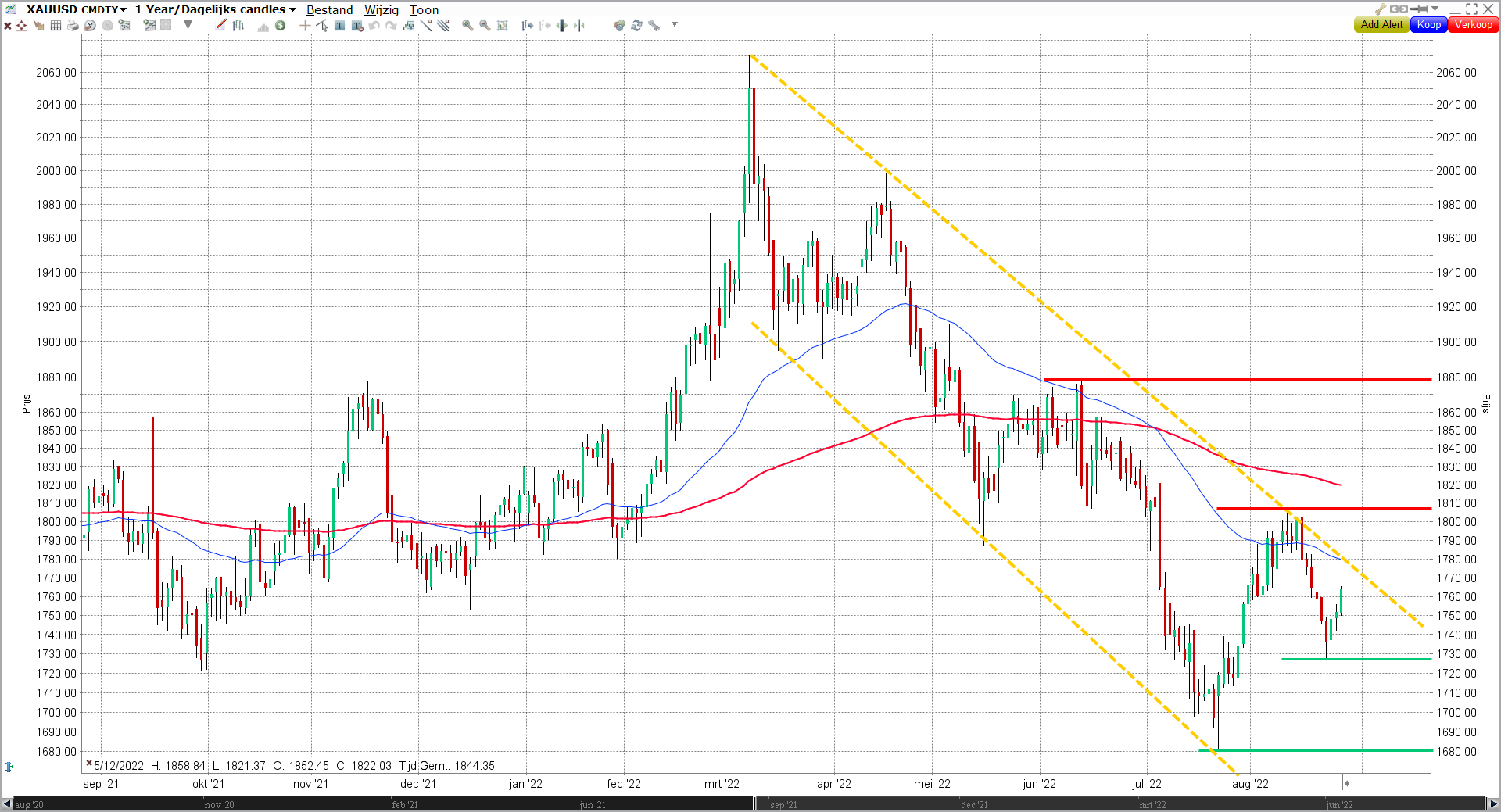Image resolution: width=1501 pixels, height=812 pixels.
Task: Click the wrench configure icon in title bar
Action: 1381,9
